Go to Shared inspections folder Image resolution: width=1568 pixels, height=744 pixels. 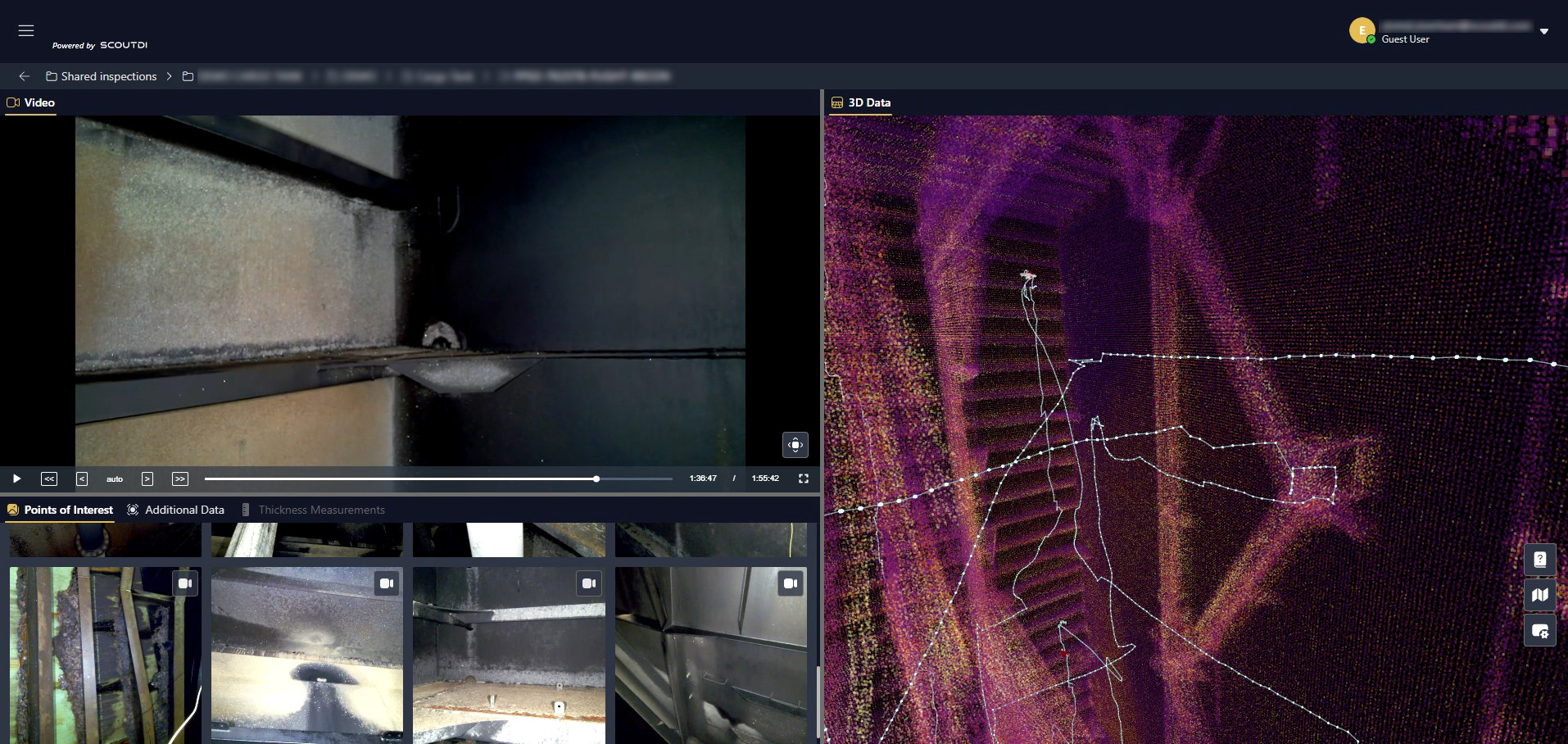click(102, 76)
